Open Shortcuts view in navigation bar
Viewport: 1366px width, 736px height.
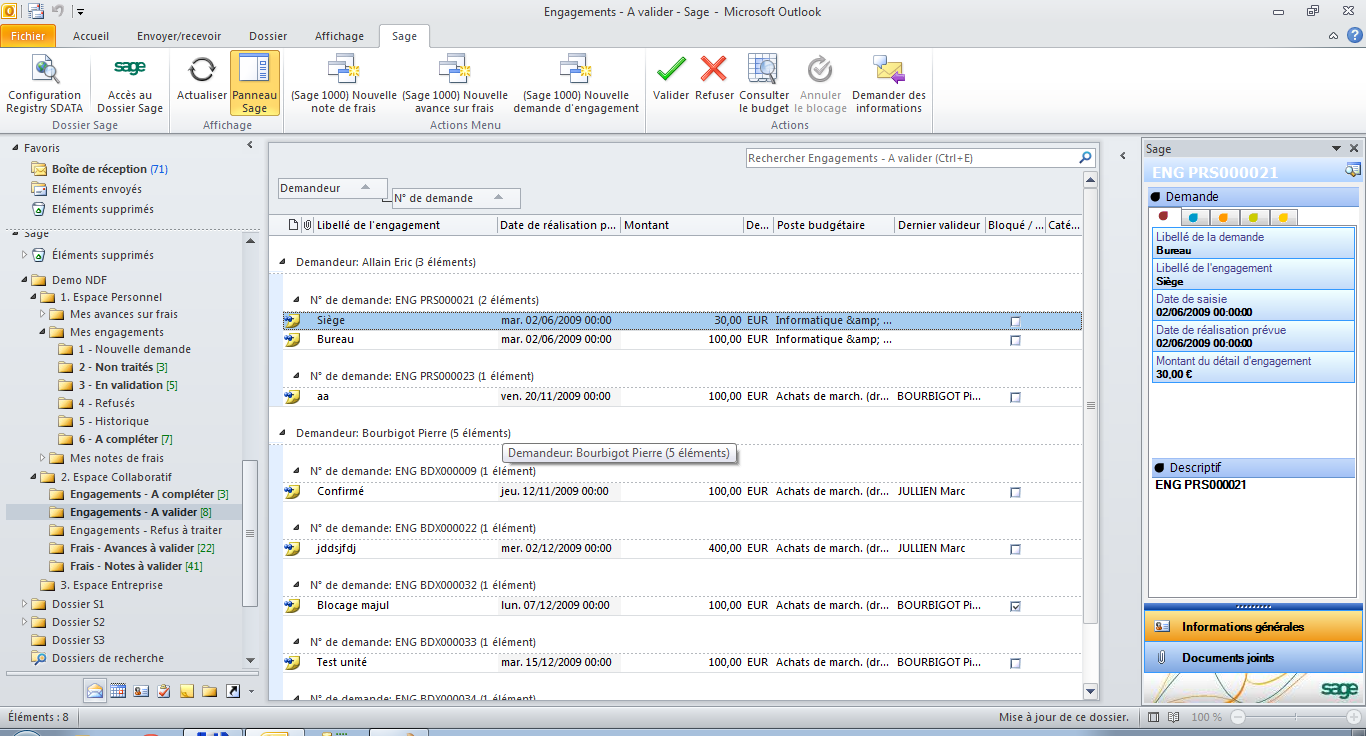pos(233,691)
